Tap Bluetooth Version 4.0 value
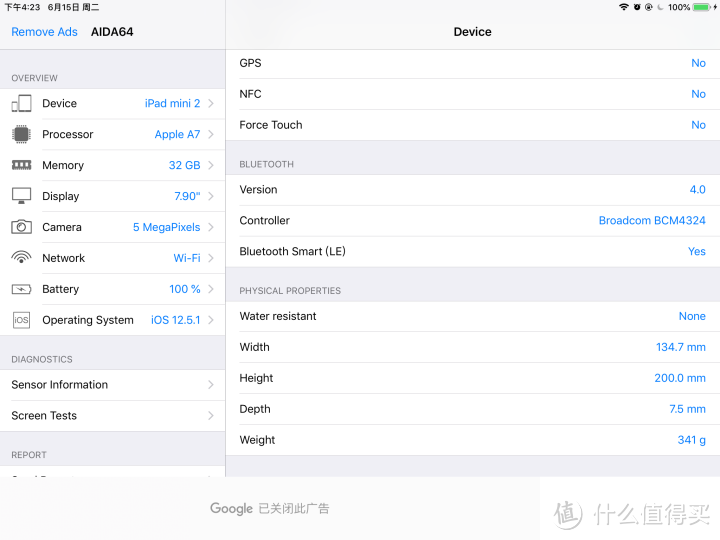The height and width of the screenshot is (540, 720). 698,189
